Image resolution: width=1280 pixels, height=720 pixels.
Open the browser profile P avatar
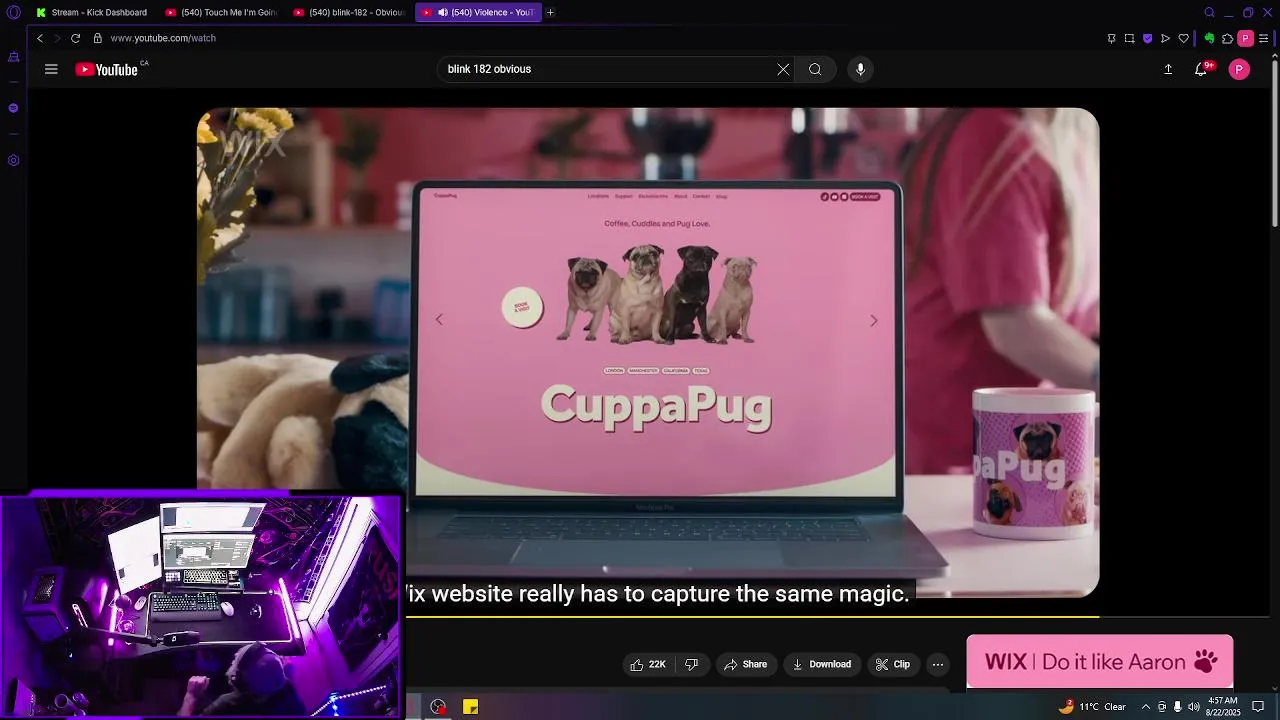point(1245,38)
